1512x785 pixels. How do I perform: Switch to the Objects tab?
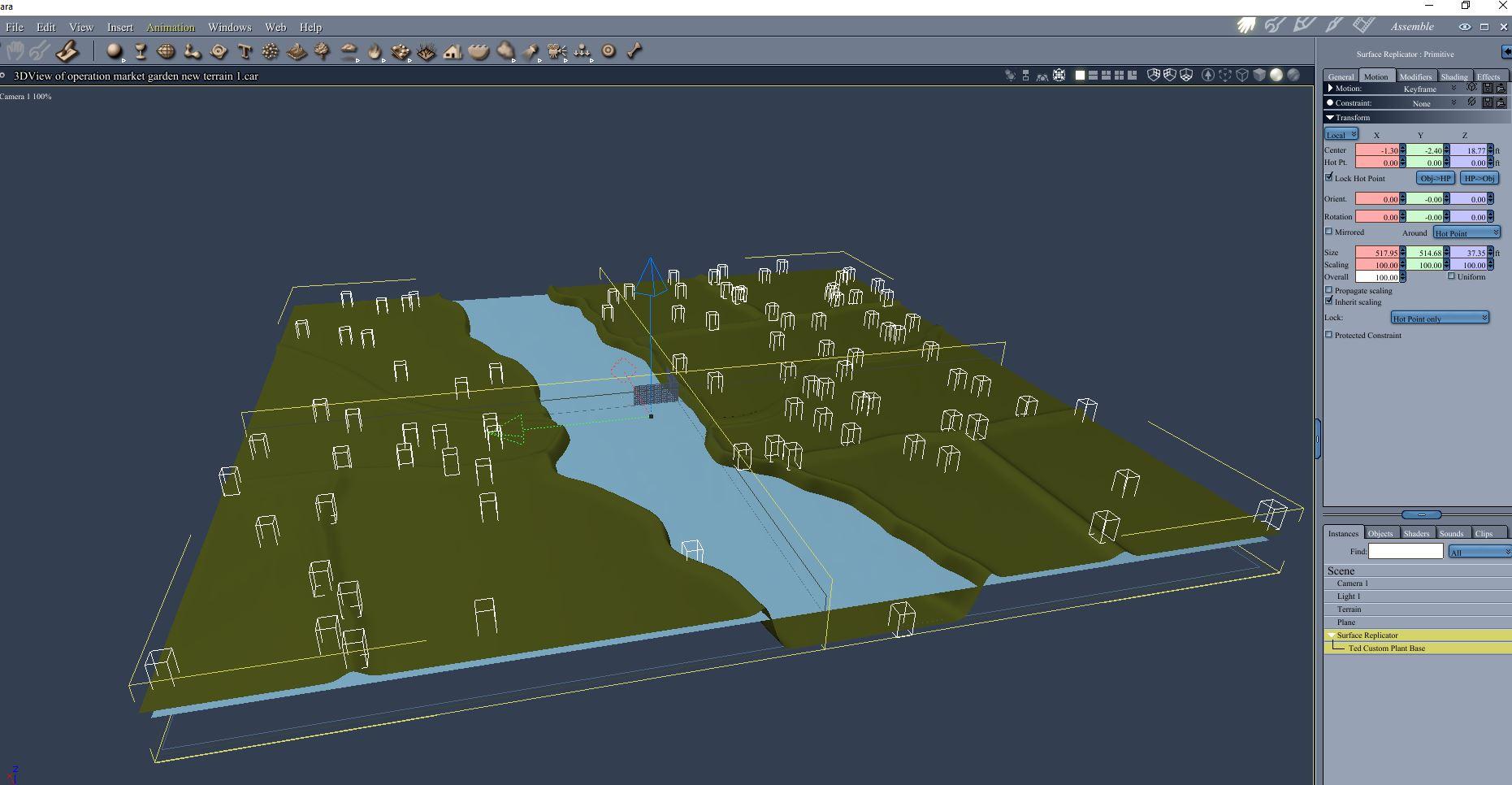pyautogui.click(x=1380, y=533)
